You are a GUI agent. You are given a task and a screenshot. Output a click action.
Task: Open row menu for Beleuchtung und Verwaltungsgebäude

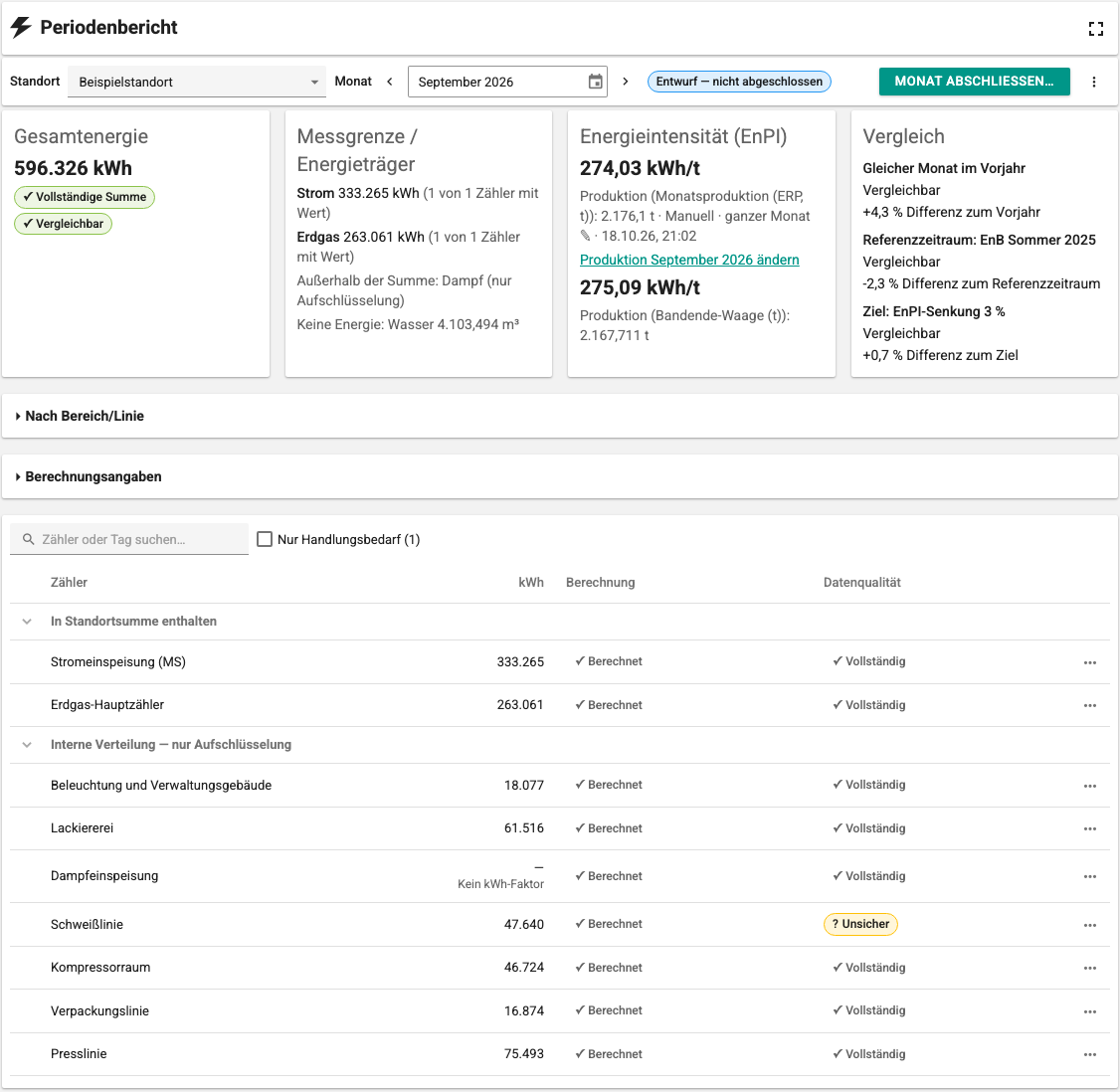[x=1089, y=786]
